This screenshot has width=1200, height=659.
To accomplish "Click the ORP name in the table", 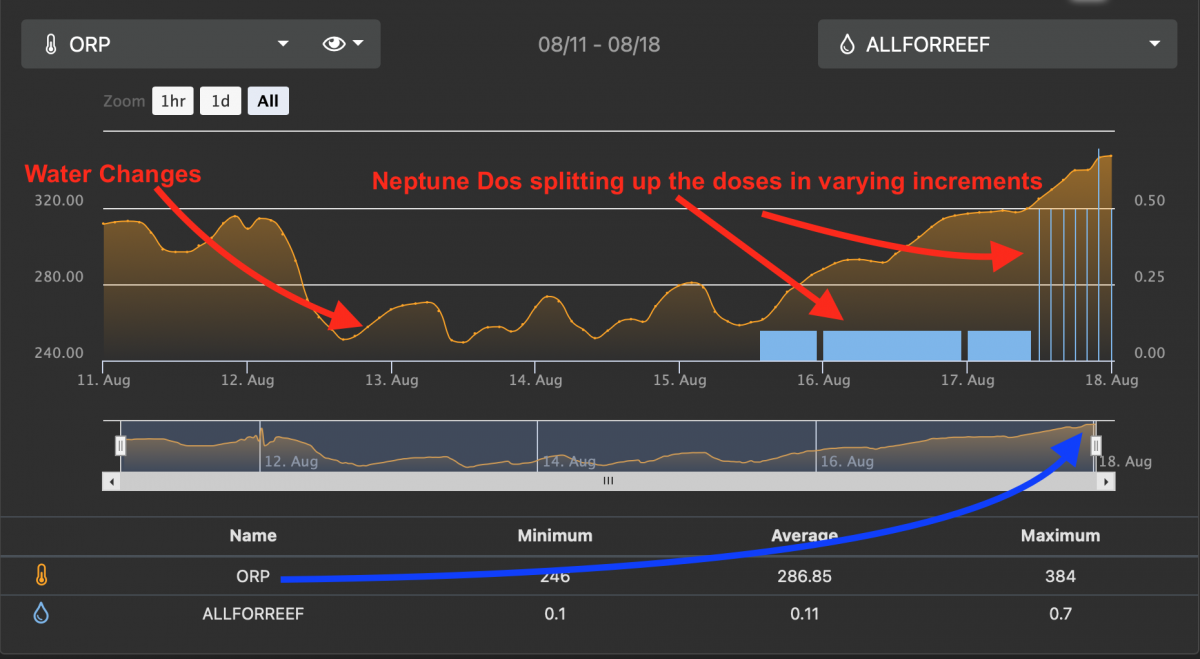I will pos(253,577).
